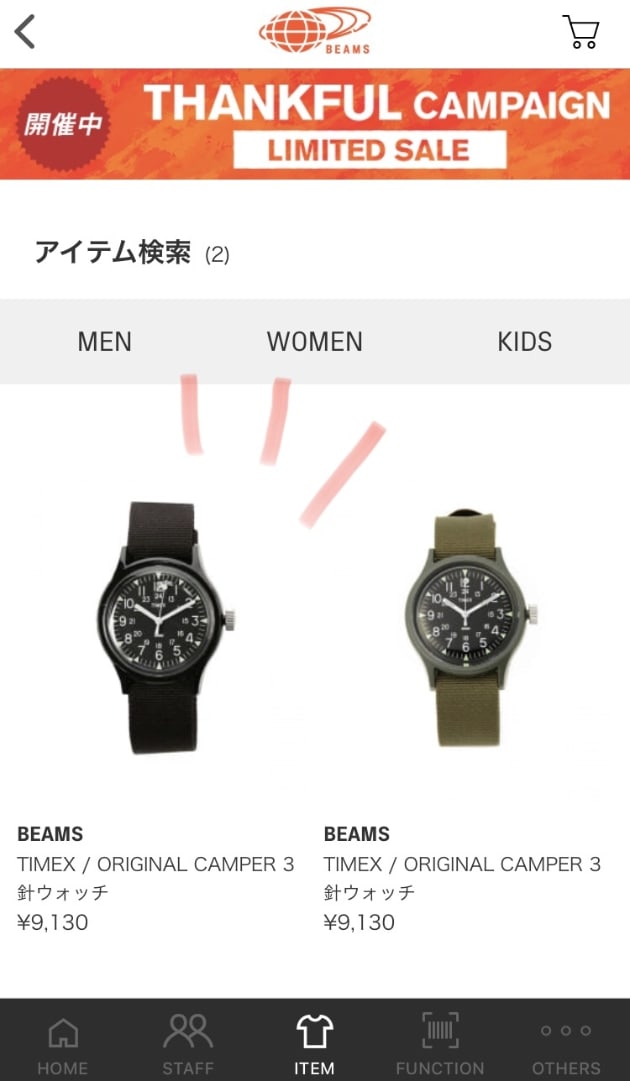Tap right product's ¥9,130 price
630x1081 pixels.
coord(359,922)
